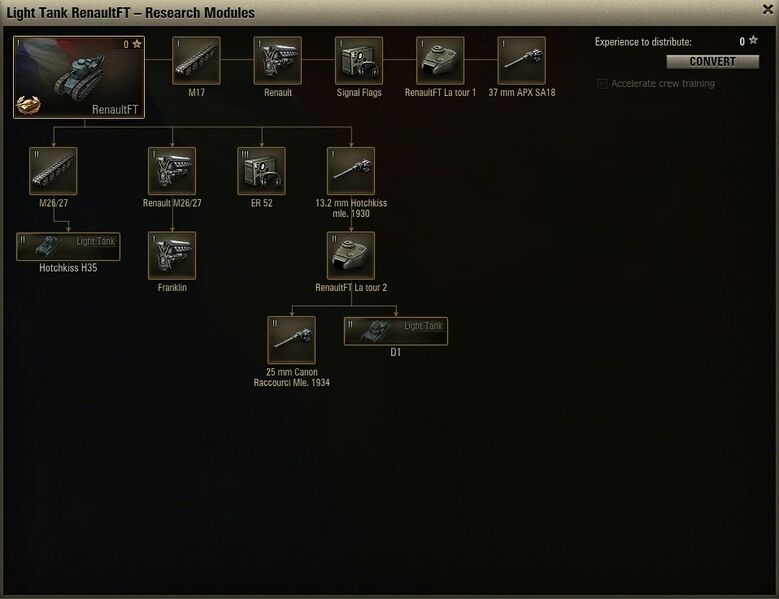Research the ER 52 radio module
The width and height of the screenshot is (779, 599).
pyautogui.click(x=261, y=171)
